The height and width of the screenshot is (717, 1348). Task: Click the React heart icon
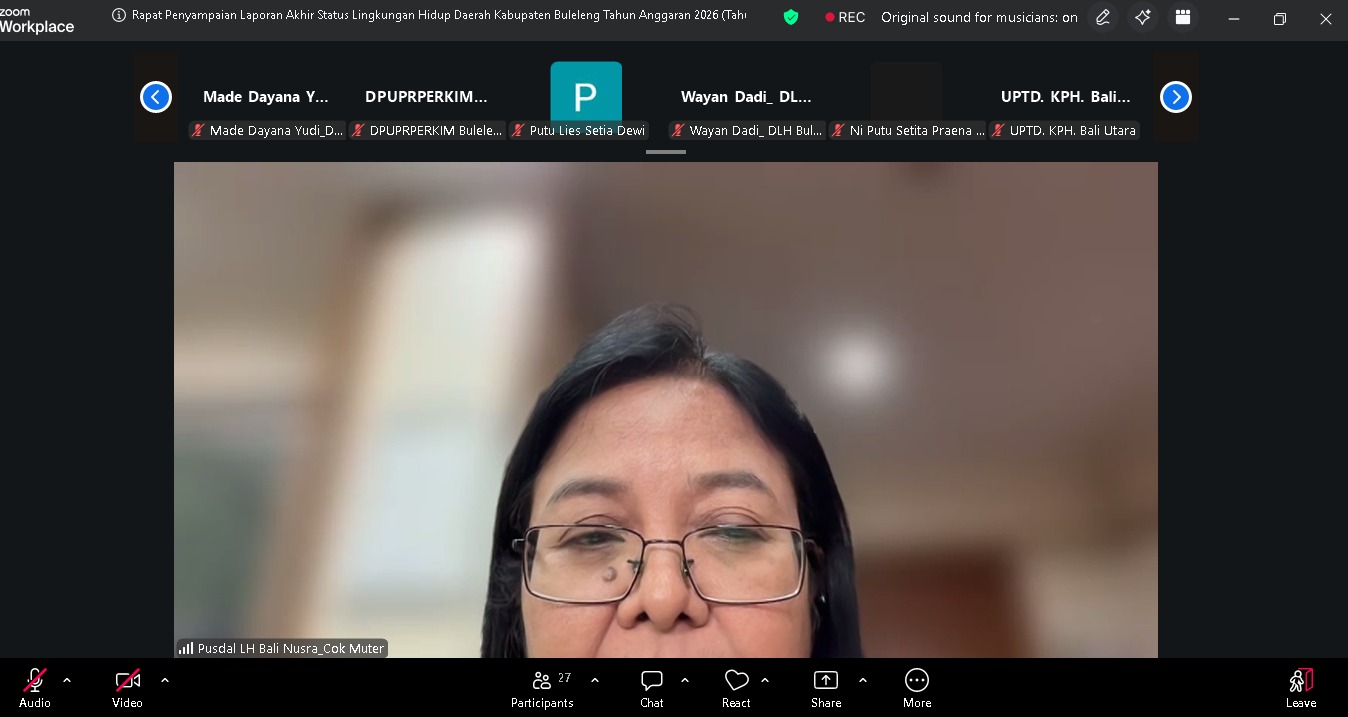pos(736,681)
